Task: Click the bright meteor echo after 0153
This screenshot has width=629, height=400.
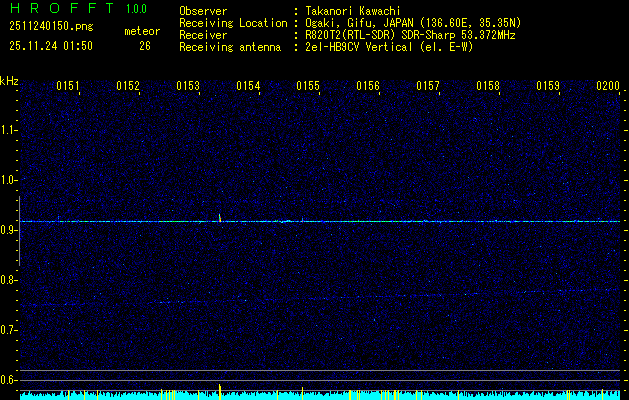Action: (219, 218)
